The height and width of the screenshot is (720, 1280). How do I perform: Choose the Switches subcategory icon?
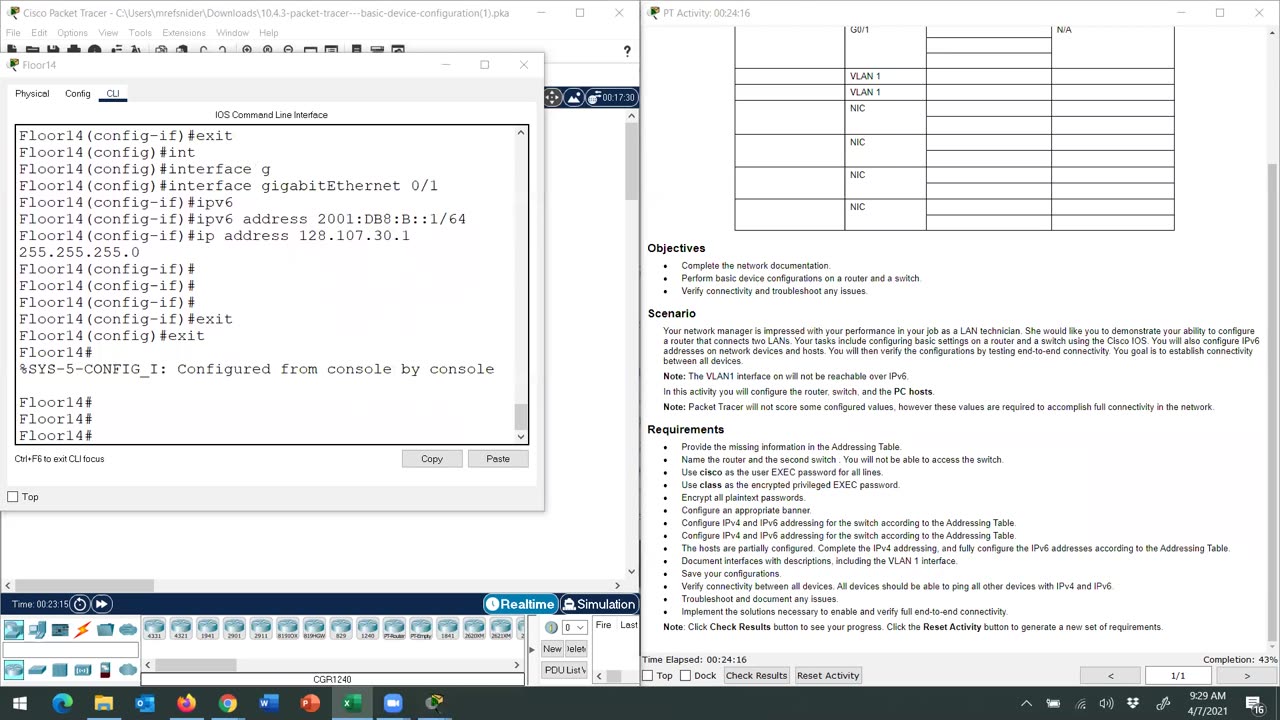click(x=37, y=669)
